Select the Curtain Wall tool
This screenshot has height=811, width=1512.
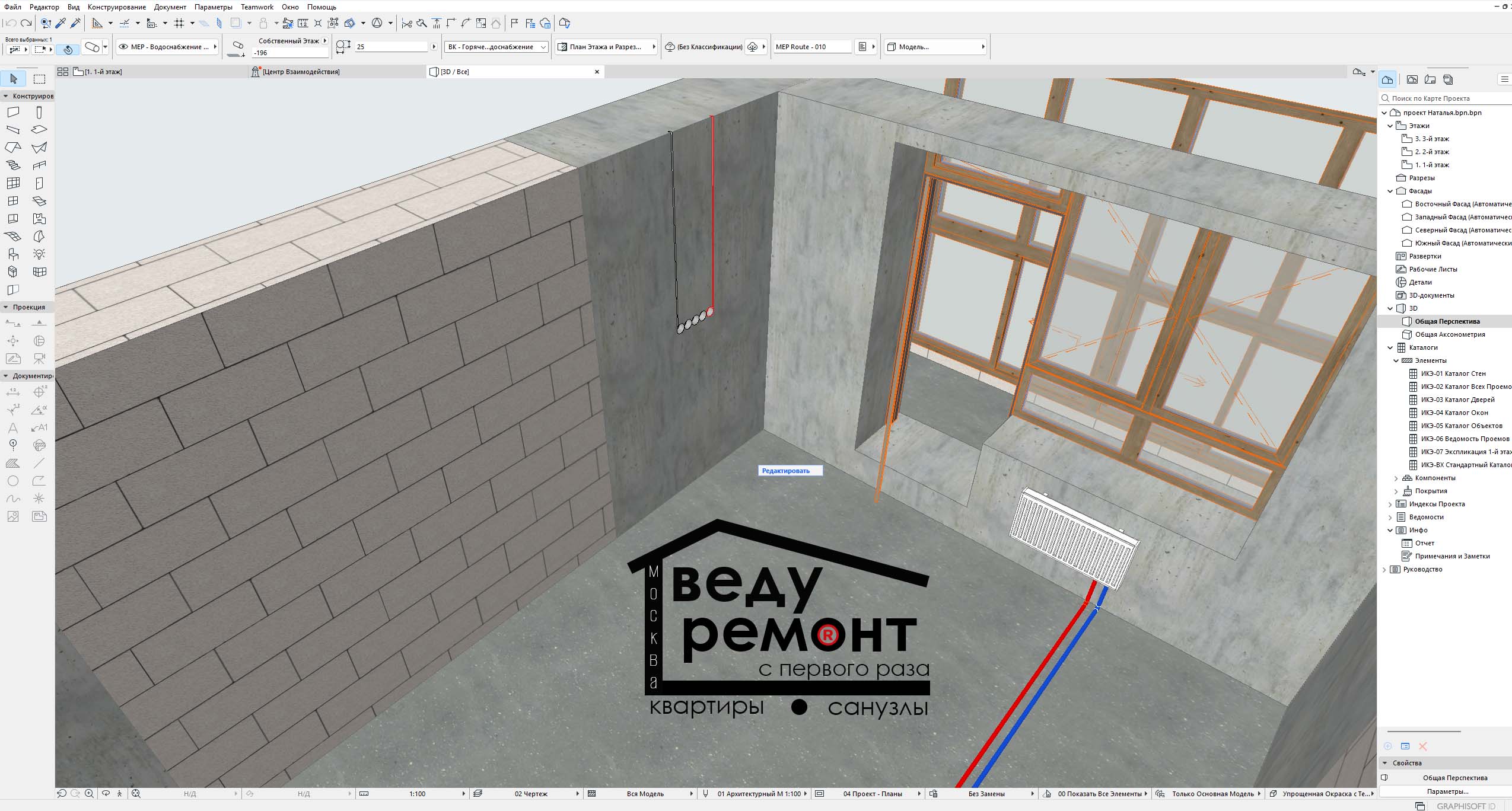[13, 183]
